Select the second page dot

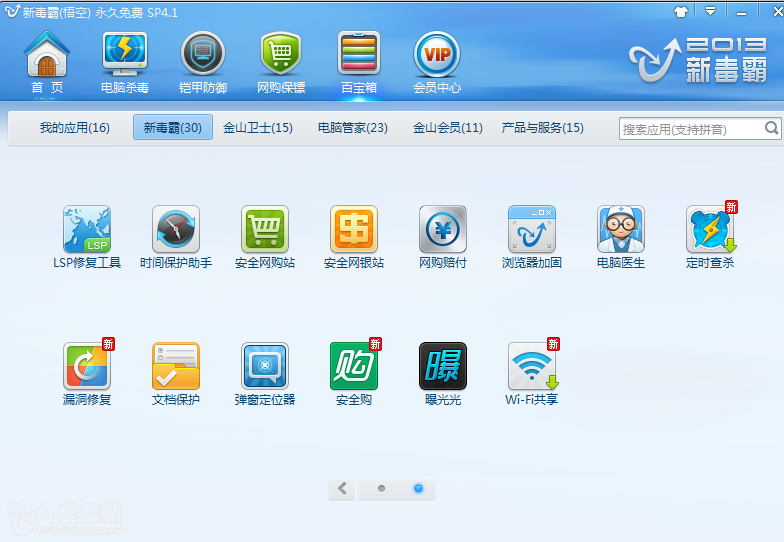[418, 488]
